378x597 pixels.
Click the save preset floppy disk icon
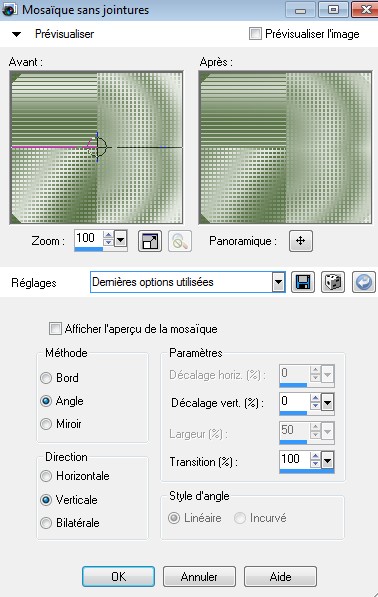pyautogui.click(x=303, y=282)
